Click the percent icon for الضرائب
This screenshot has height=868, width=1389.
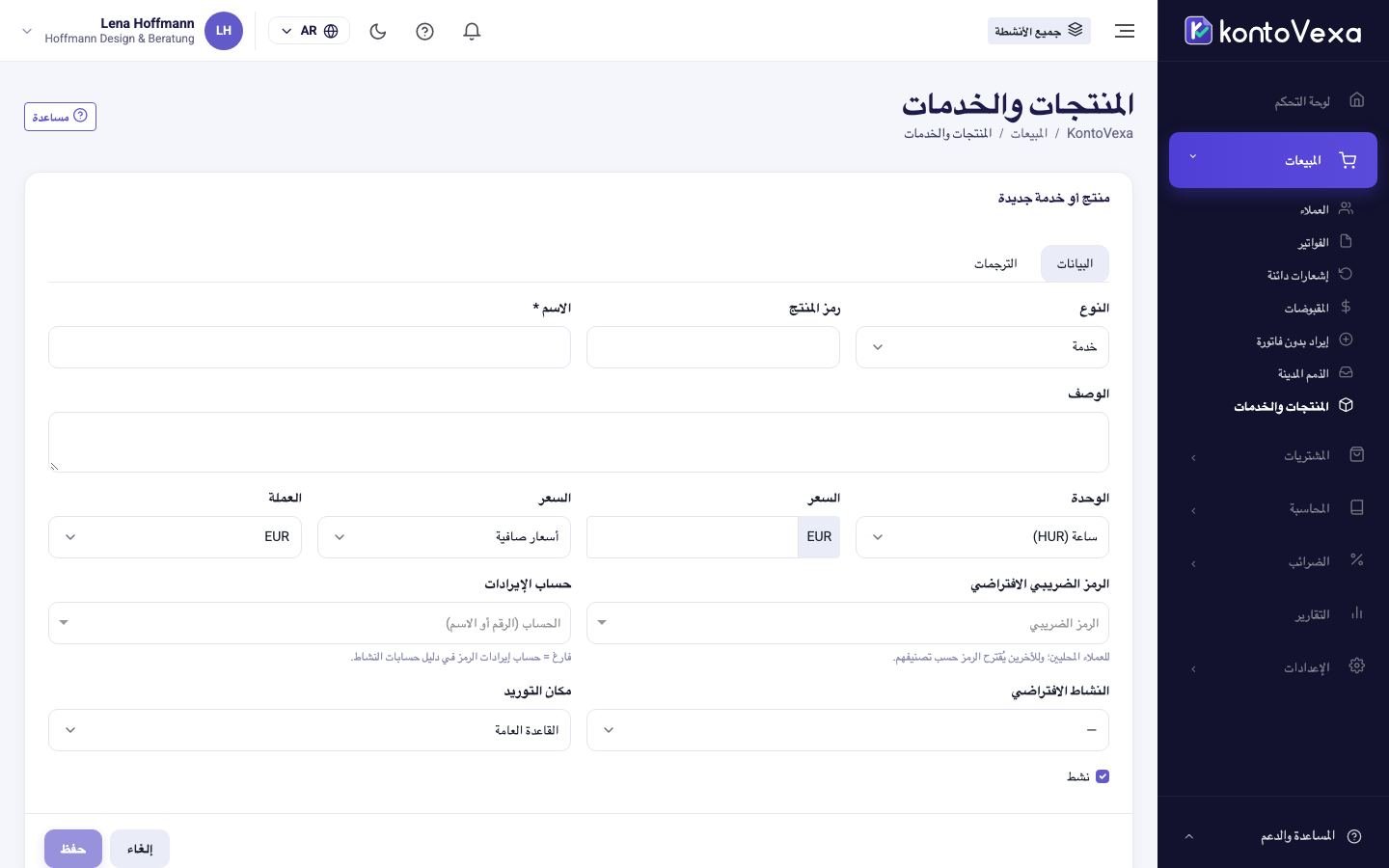[1357, 559]
